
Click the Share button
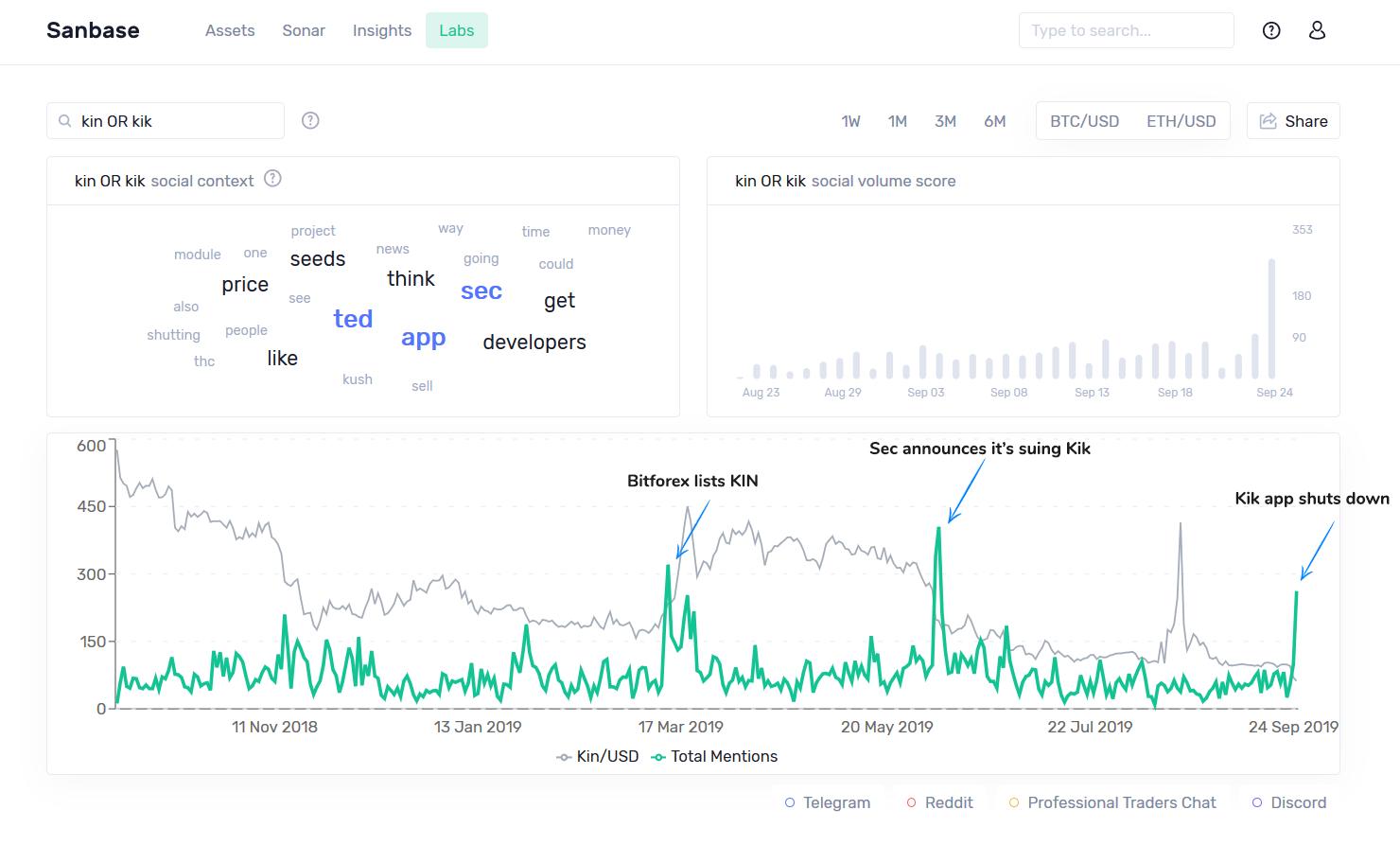click(1293, 121)
